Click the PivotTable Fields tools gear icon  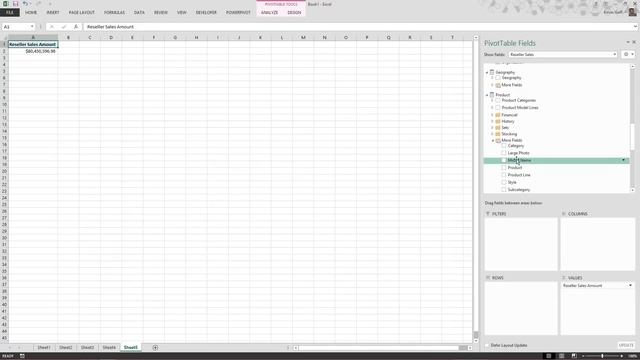(x=626, y=54)
